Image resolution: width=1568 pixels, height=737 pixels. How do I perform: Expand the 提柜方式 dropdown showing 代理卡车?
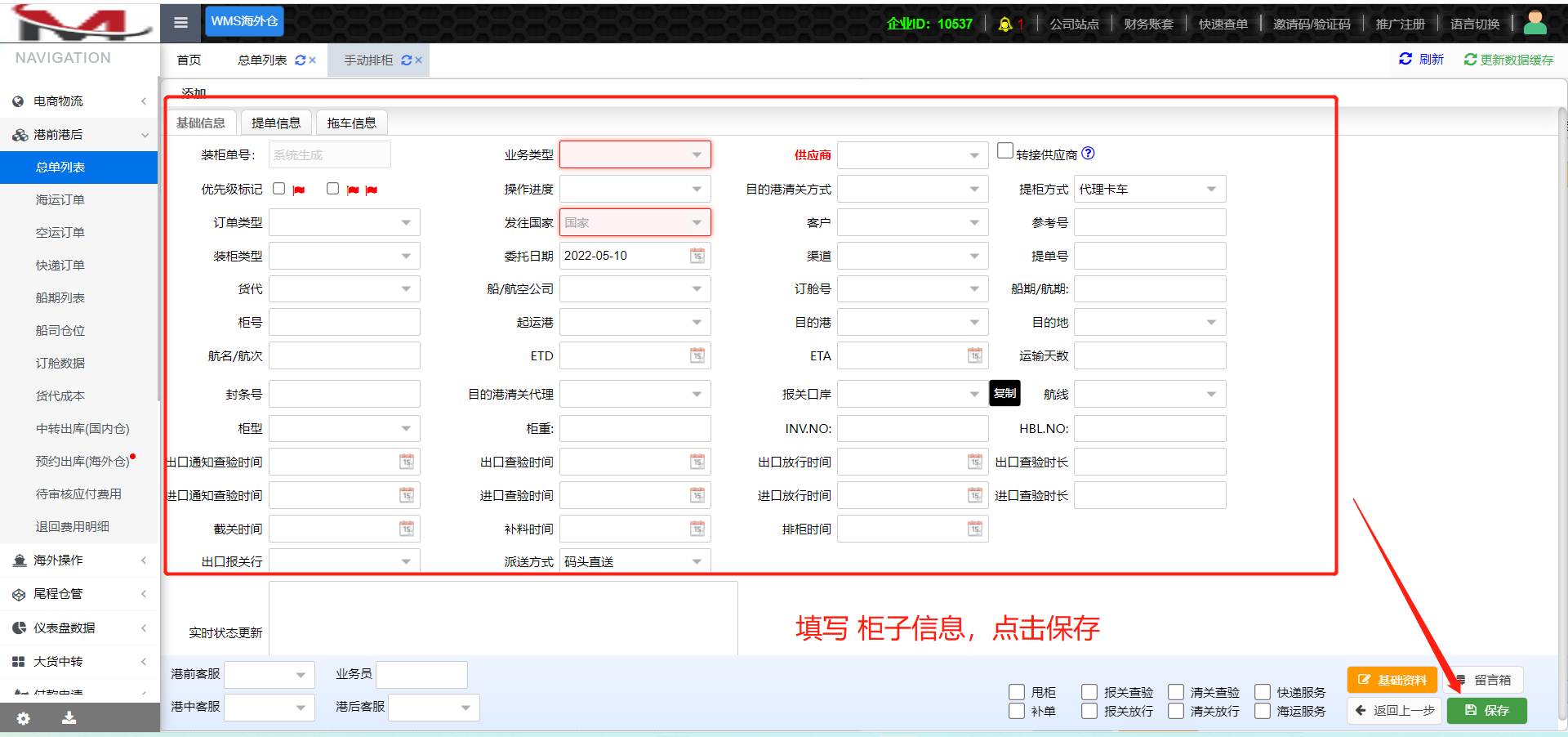1149,189
